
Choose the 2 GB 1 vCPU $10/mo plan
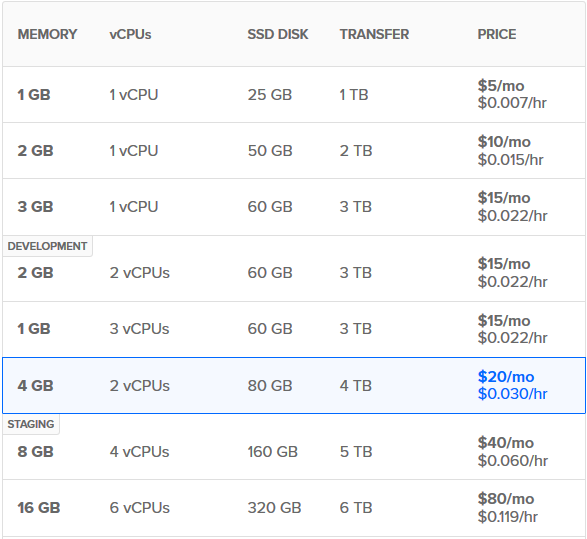click(294, 151)
